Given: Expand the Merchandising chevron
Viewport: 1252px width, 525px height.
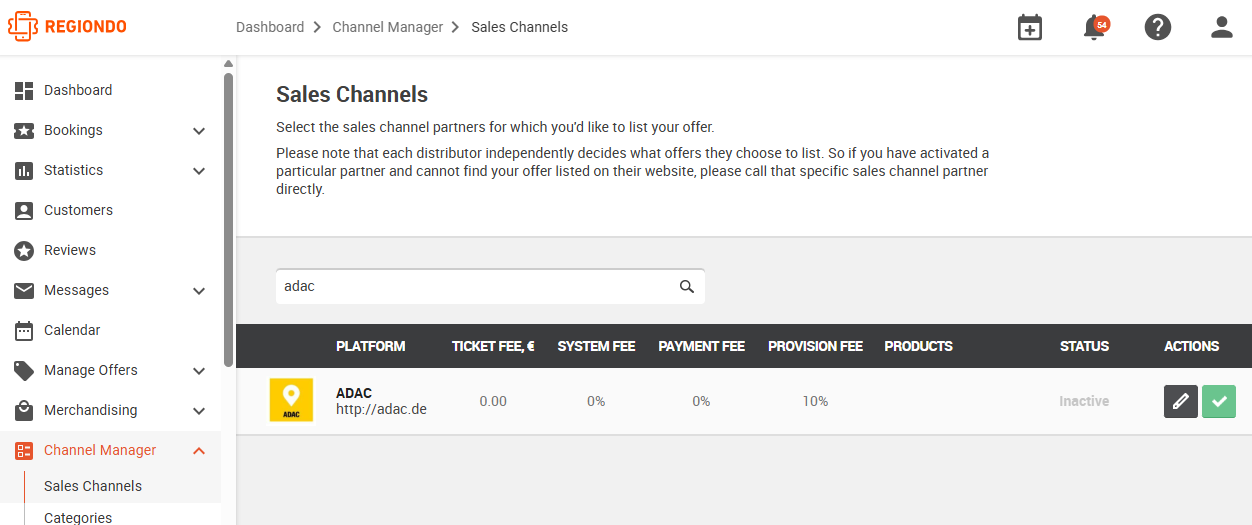Looking at the screenshot, I should (199, 411).
